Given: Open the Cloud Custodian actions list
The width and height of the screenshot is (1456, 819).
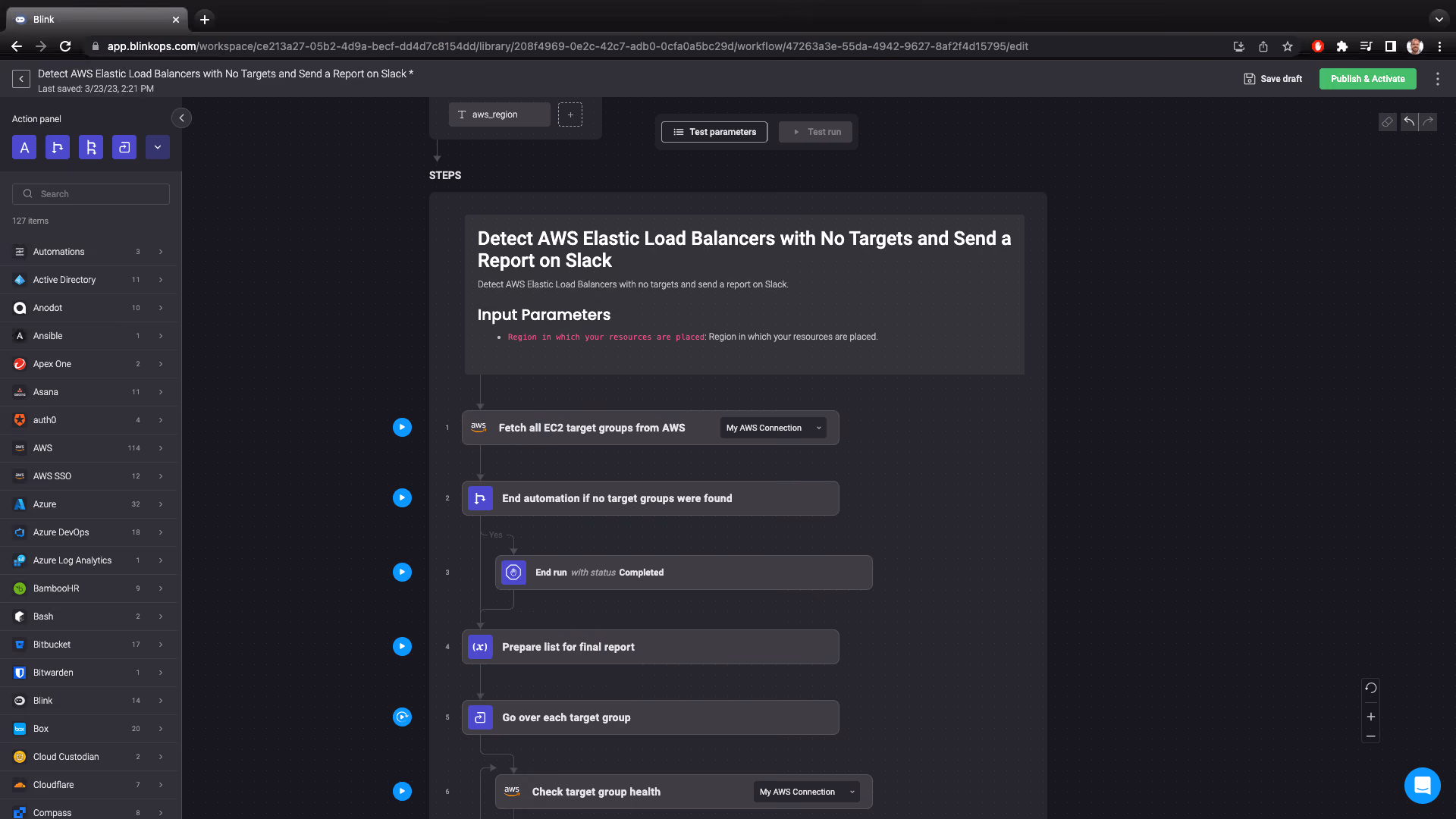Looking at the screenshot, I should (91, 757).
